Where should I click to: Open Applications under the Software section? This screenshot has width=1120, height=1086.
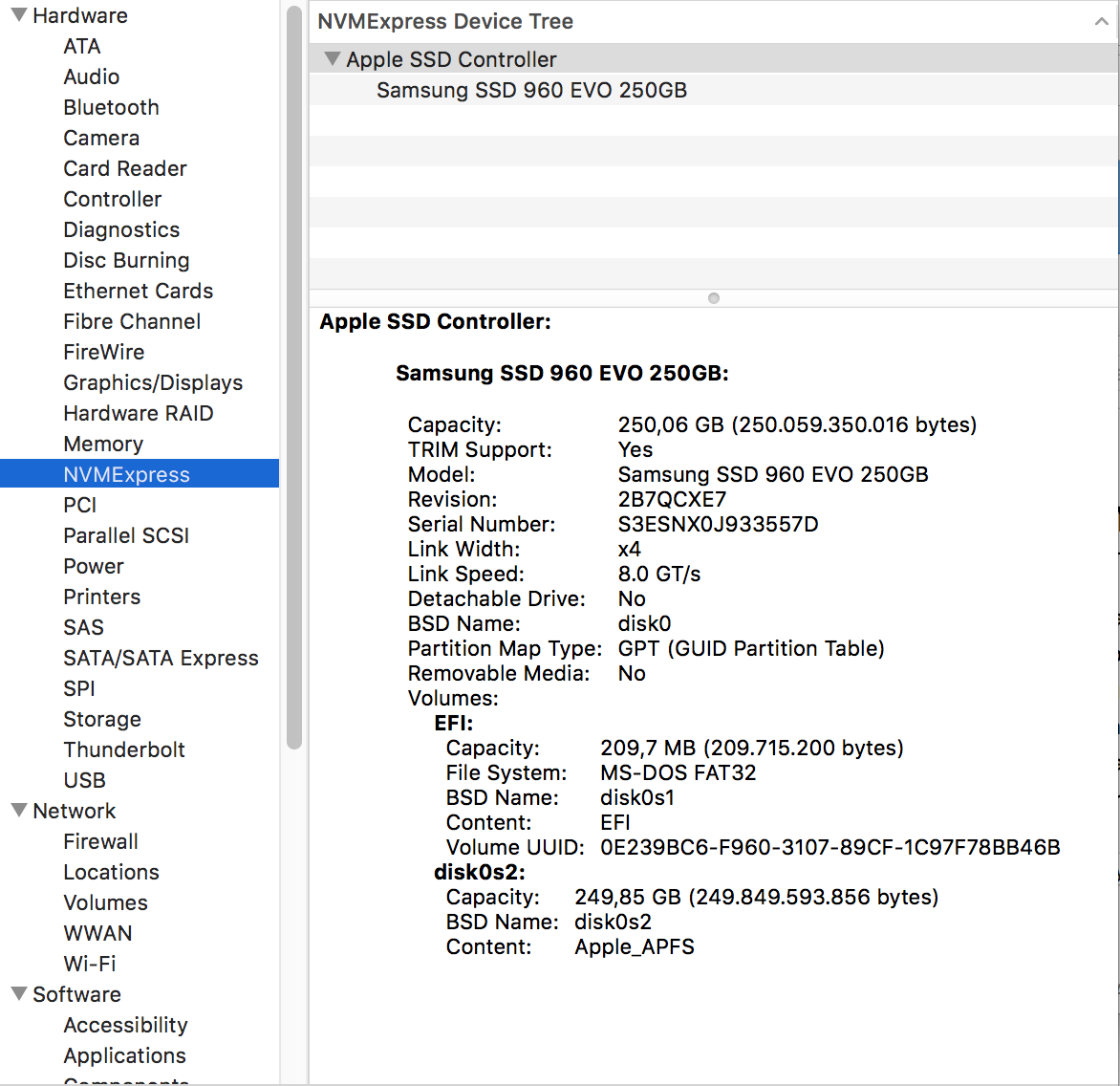124,1055
